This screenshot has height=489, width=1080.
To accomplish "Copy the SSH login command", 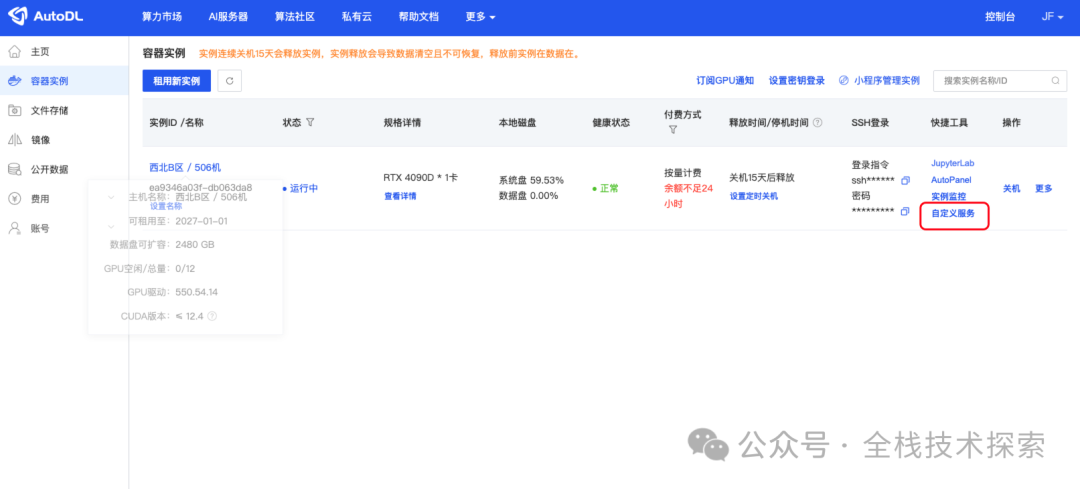I will [905, 180].
